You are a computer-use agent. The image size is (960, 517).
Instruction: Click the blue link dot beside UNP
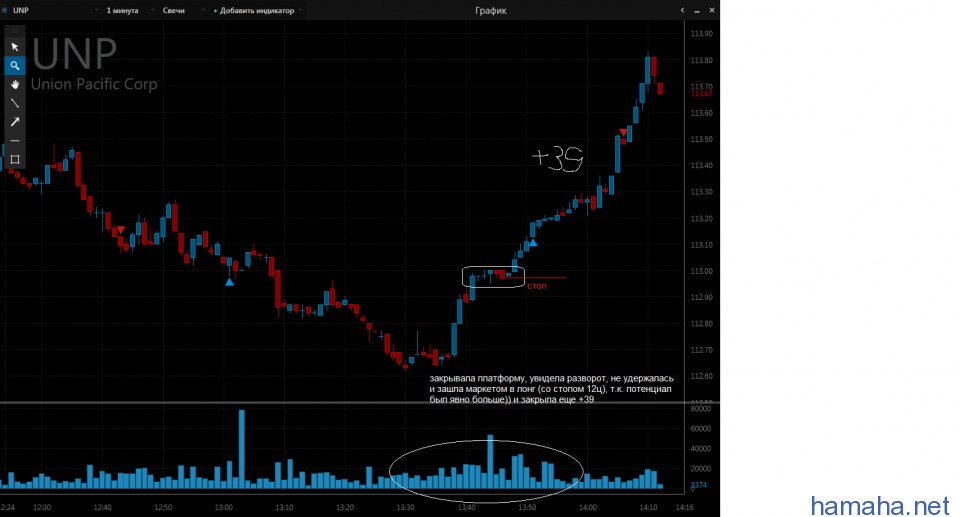5,10
